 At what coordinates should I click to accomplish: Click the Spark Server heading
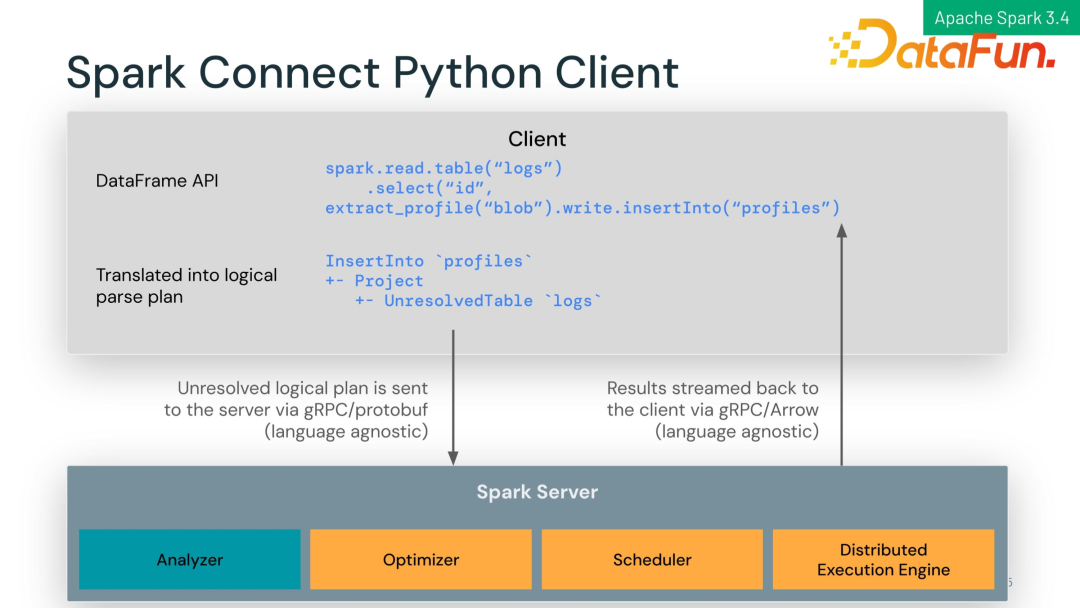(x=537, y=492)
